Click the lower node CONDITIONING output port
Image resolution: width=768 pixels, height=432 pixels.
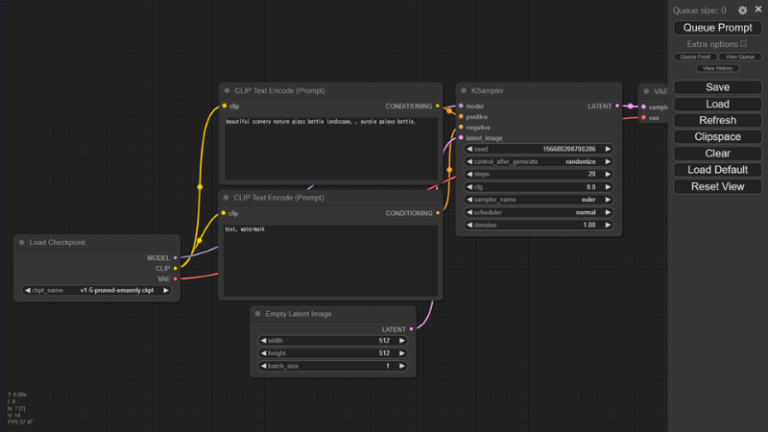[x=438, y=213]
